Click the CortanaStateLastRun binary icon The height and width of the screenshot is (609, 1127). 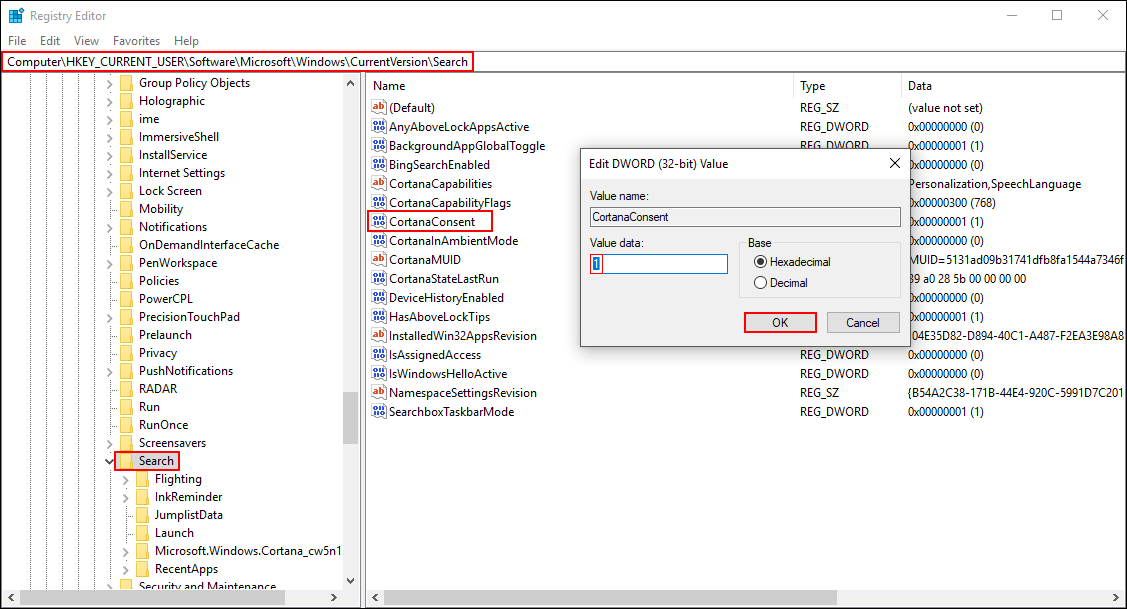(x=379, y=278)
